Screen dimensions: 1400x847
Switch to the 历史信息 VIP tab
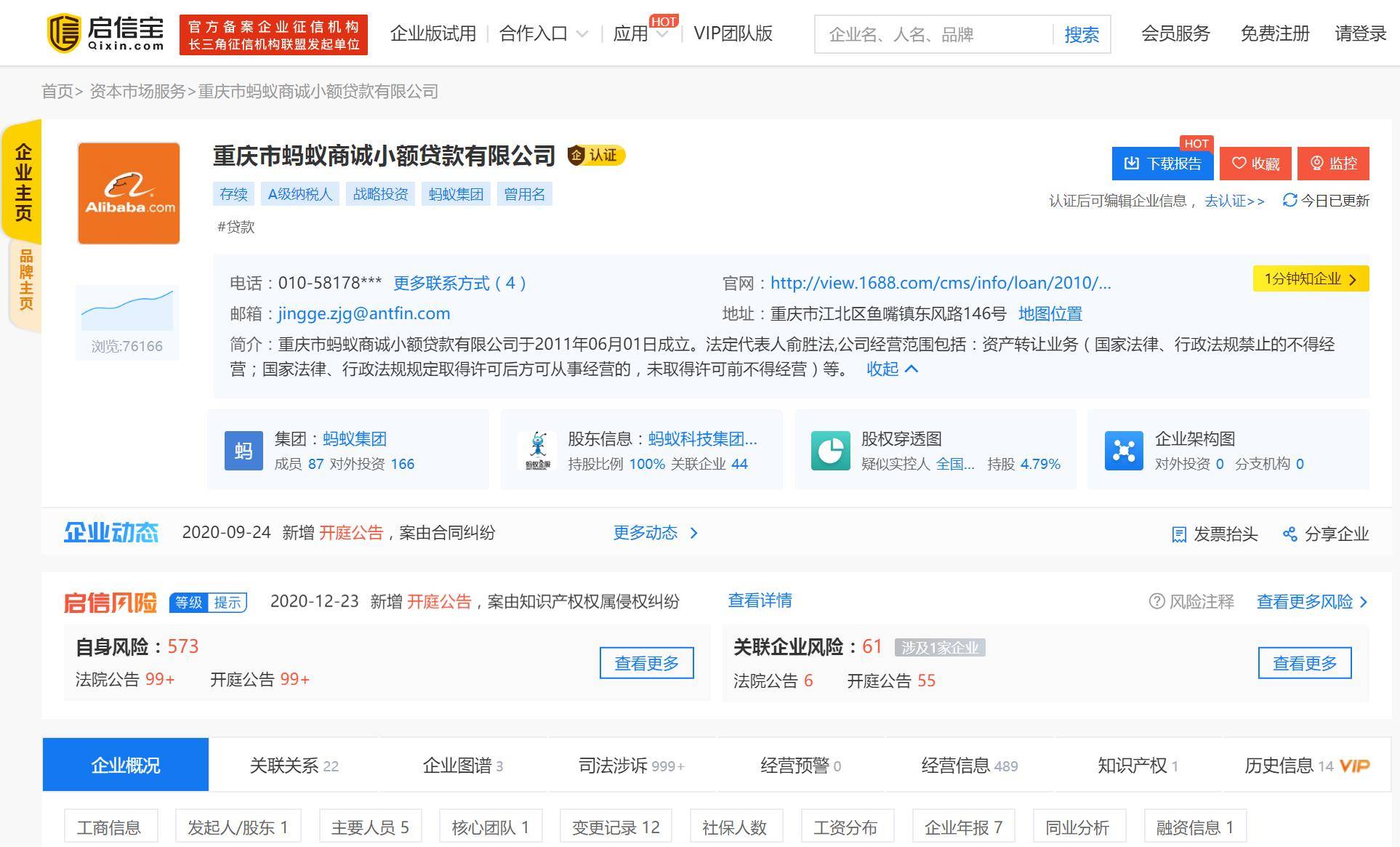[1307, 765]
